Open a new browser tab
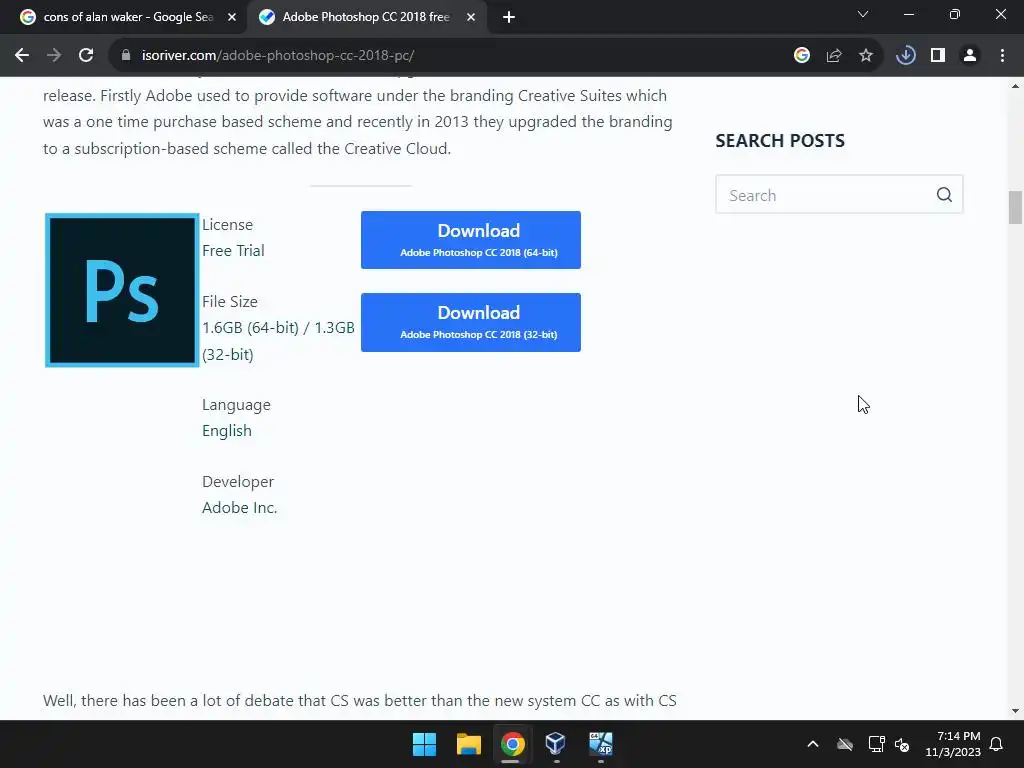Viewport: 1024px width, 768px height. 509,18
